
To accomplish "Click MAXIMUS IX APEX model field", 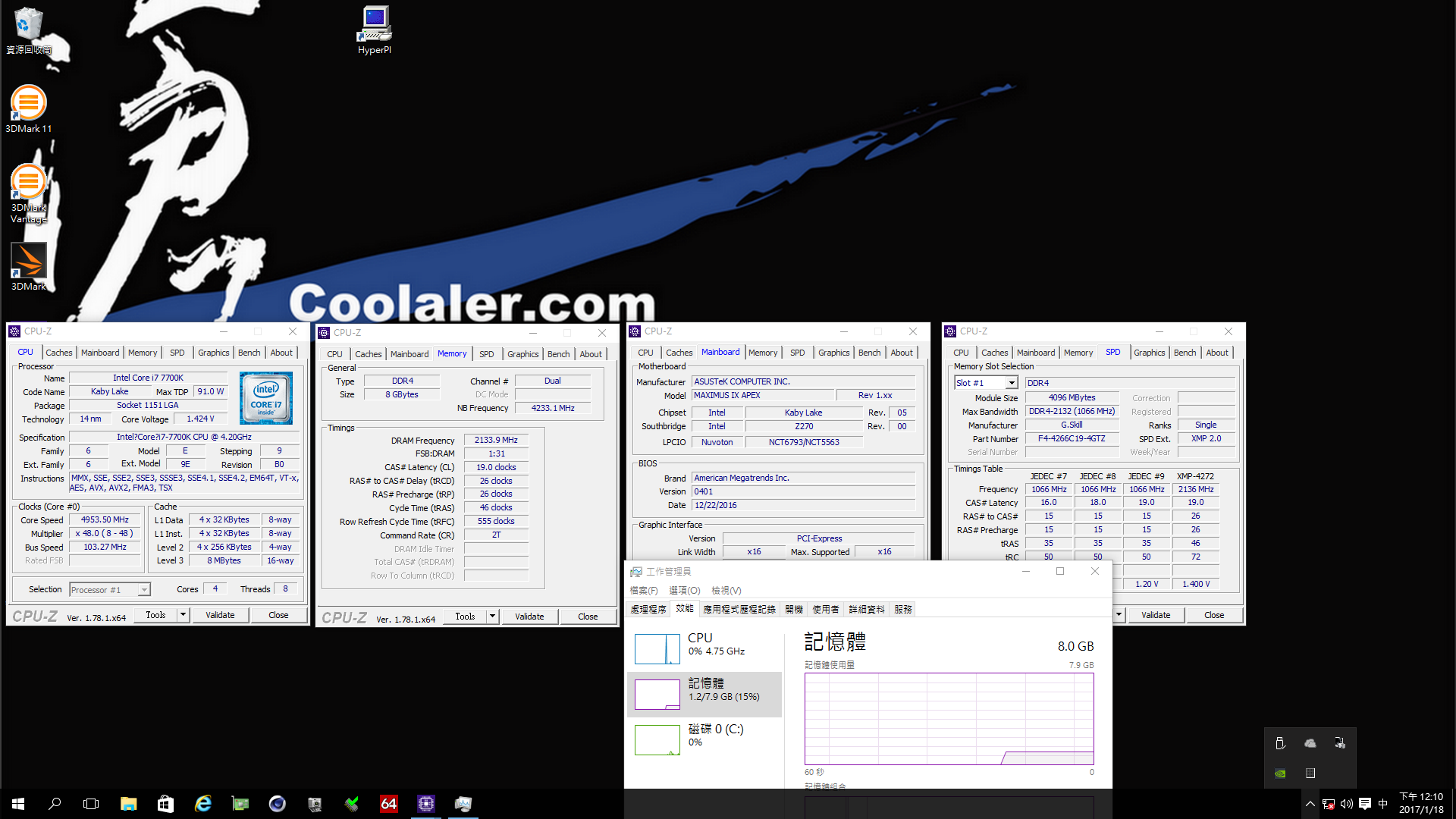I will point(762,395).
